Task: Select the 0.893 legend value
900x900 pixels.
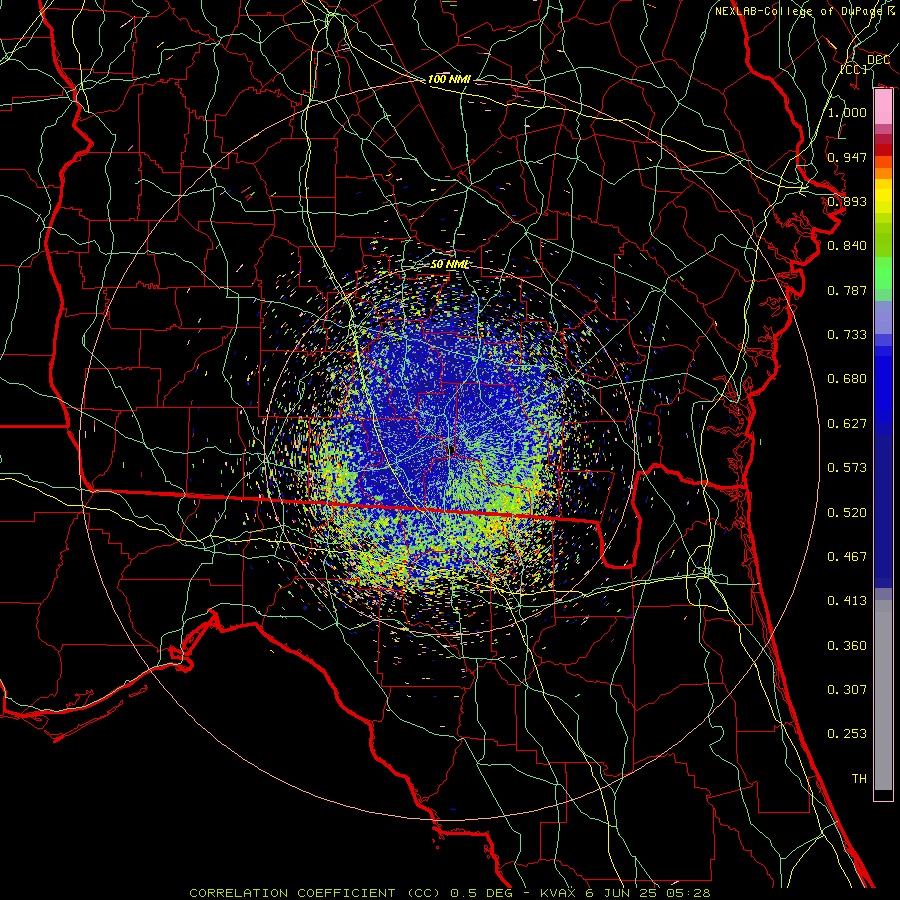Action: (847, 201)
